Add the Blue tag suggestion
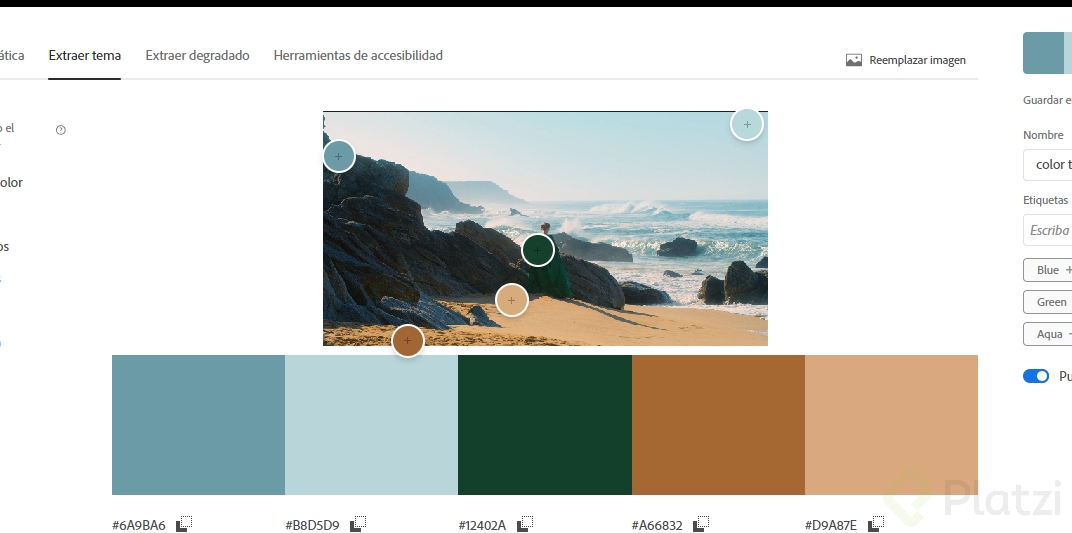The width and height of the screenshot is (1072, 533). pyautogui.click(x=1049, y=270)
